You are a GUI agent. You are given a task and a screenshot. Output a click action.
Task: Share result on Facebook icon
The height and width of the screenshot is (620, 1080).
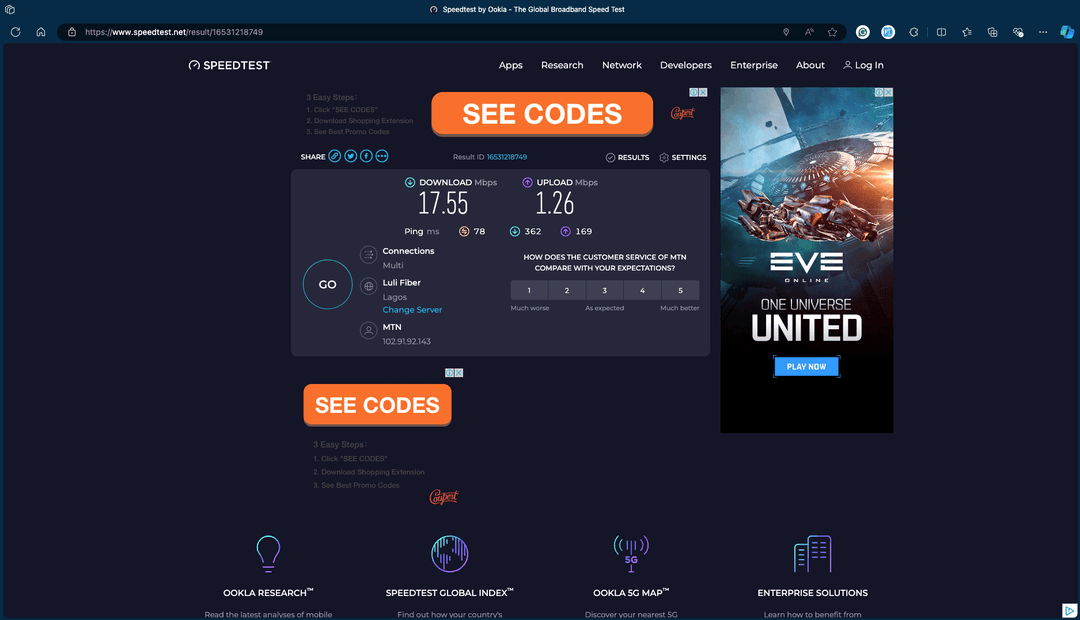point(366,156)
